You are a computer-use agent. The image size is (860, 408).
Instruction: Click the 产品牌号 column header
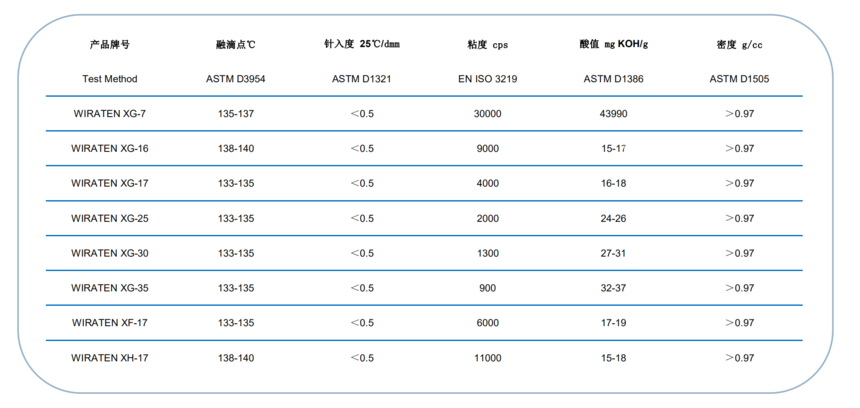pyautogui.click(x=110, y=45)
